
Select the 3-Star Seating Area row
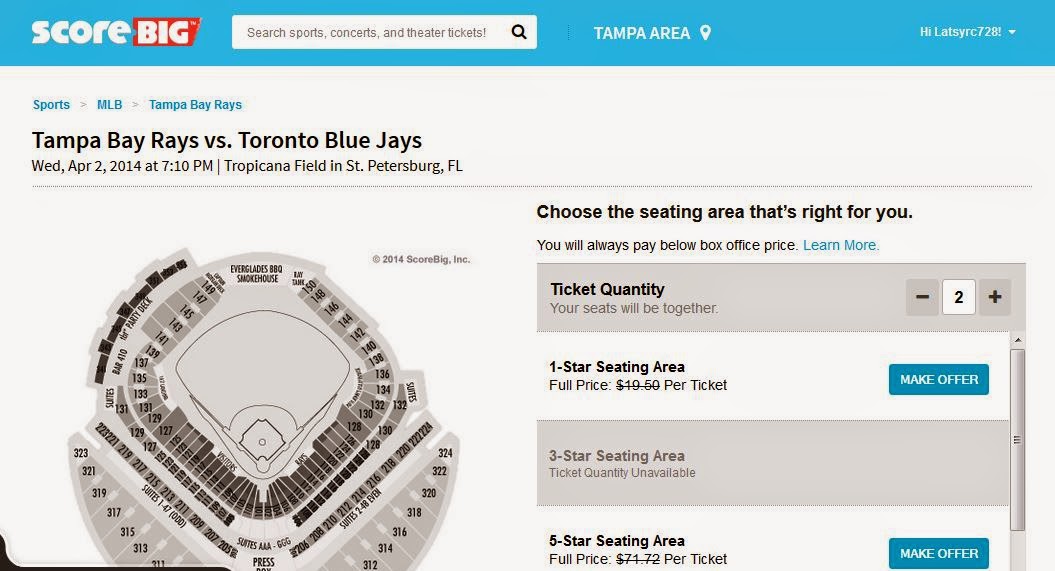point(772,463)
